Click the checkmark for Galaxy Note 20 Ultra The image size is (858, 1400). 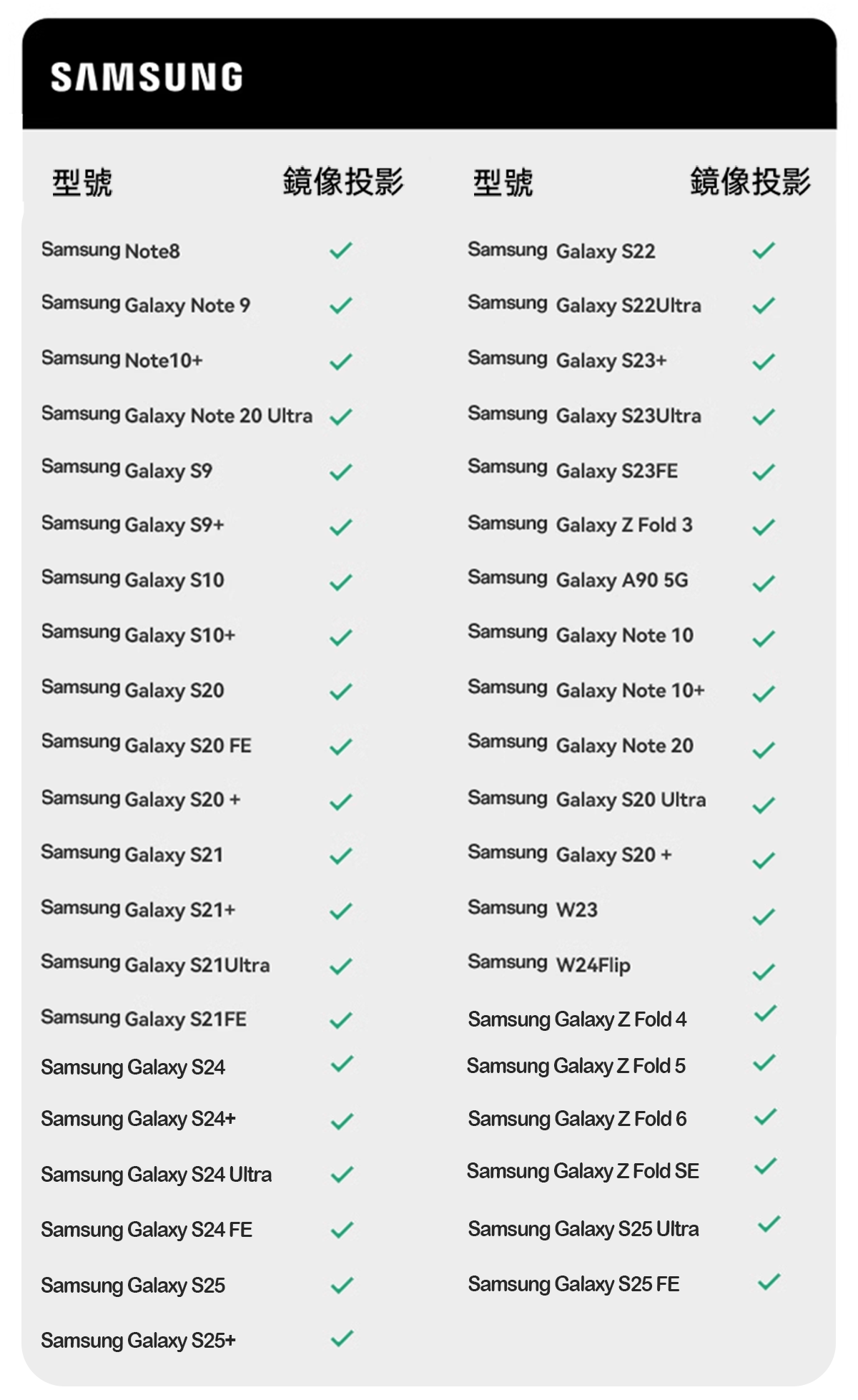[x=341, y=416]
